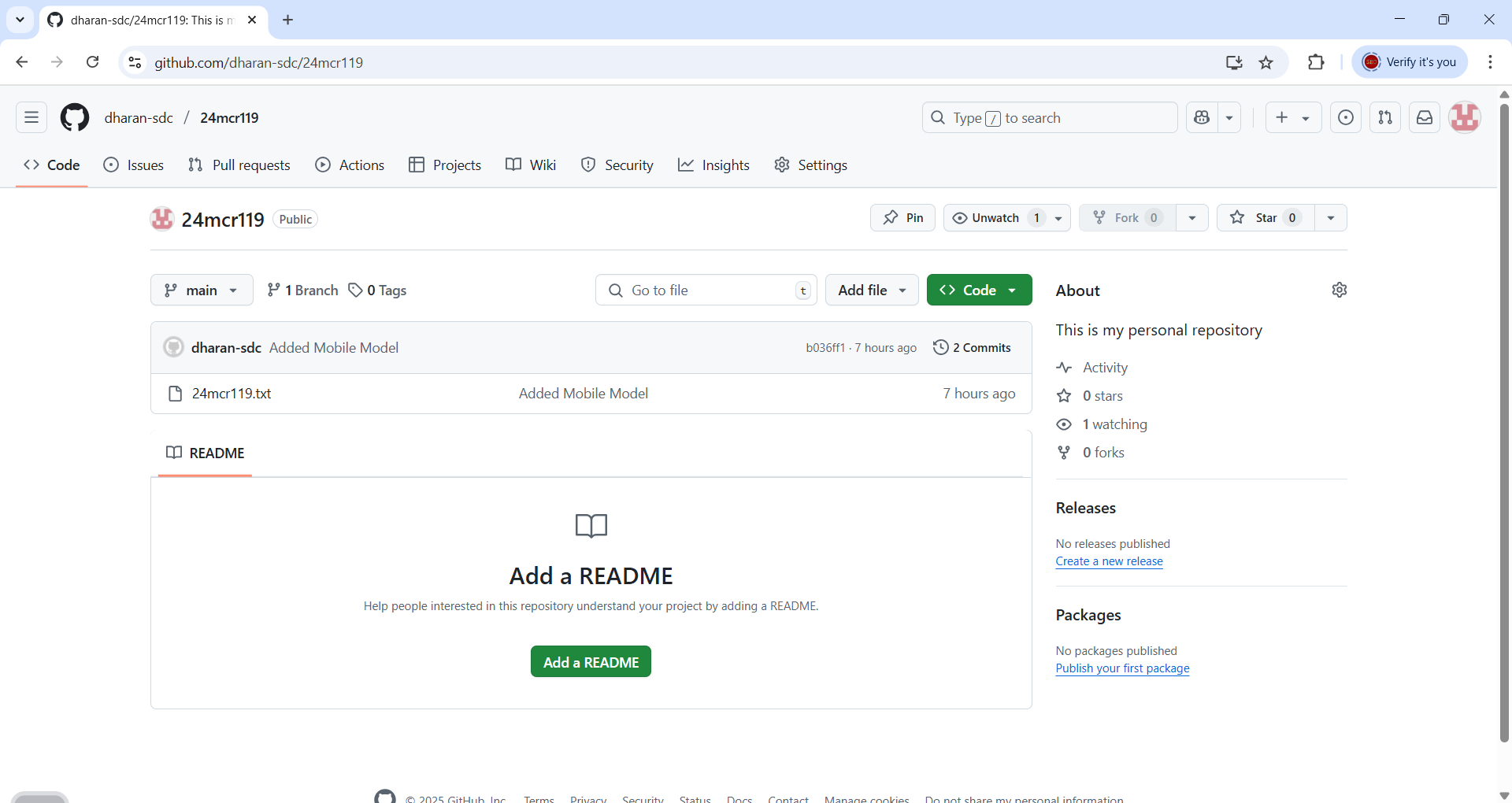Bookmark this page with star icon
The height and width of the screenshot is (803, 1512).
1266,62
